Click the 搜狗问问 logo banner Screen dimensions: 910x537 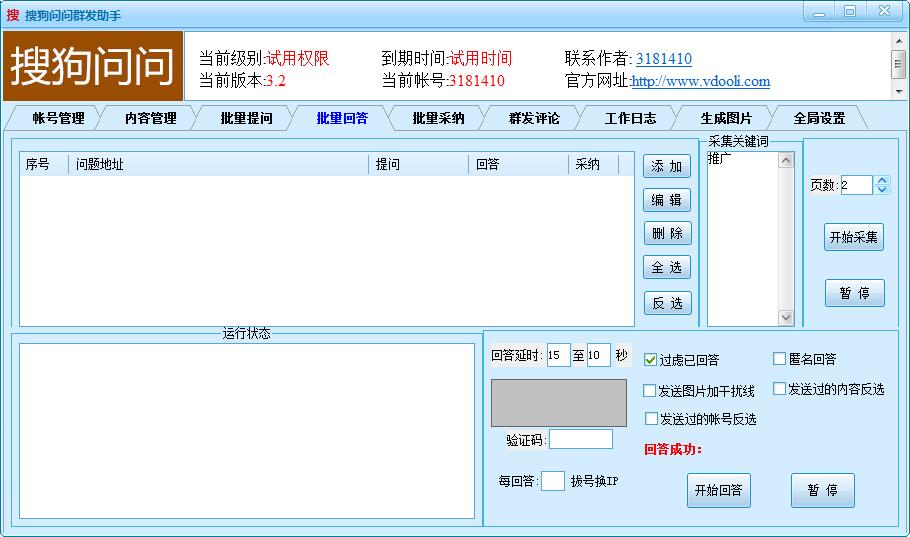[x=93, y=66]
